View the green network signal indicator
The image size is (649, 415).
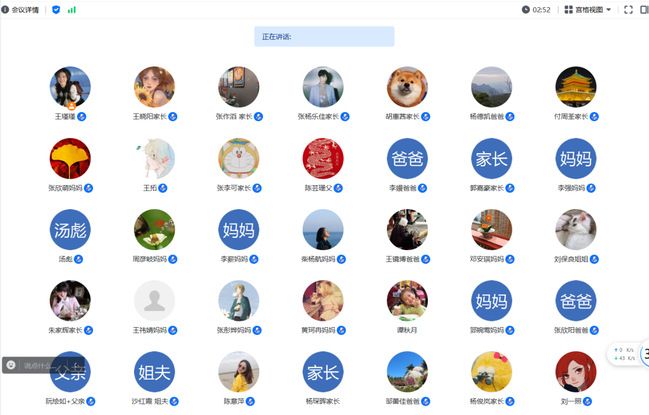pos(72,10)
